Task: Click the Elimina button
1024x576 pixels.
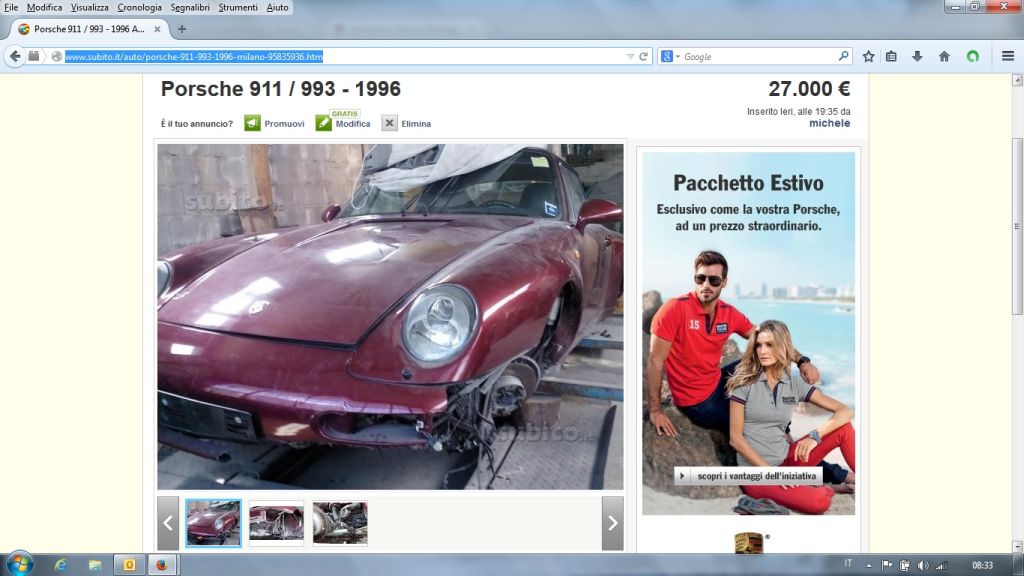Action: (406, 123)
